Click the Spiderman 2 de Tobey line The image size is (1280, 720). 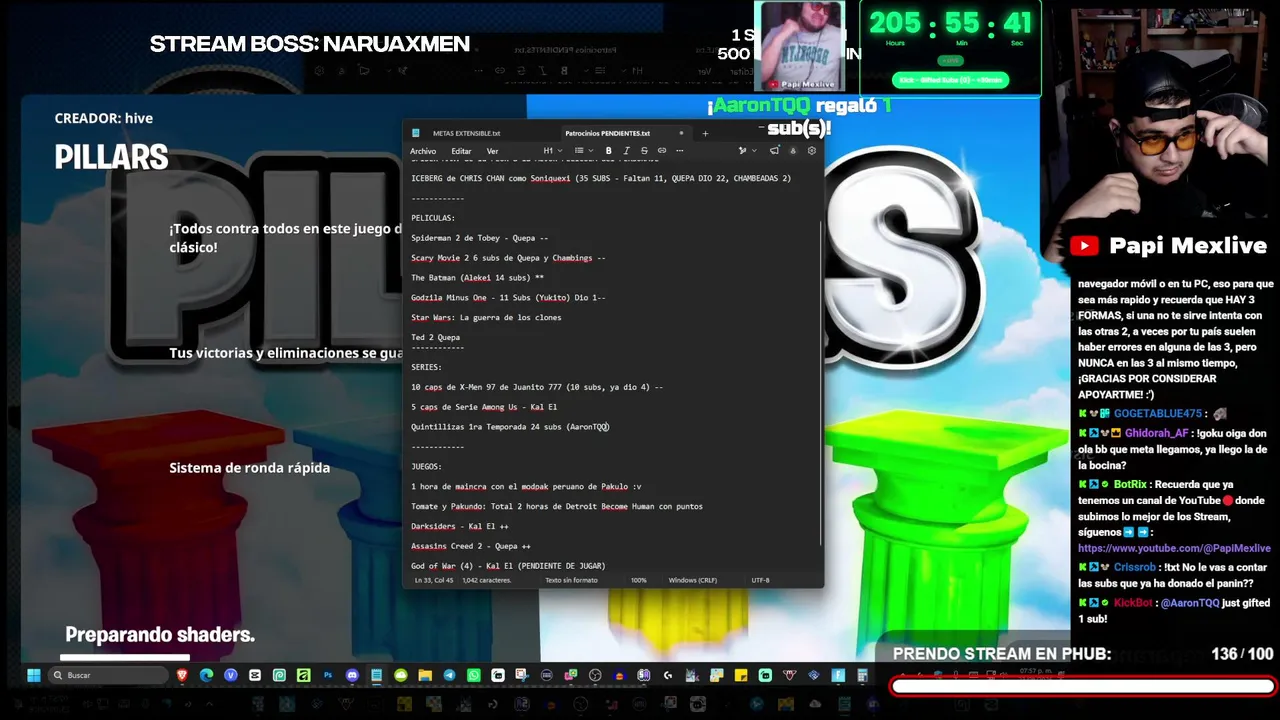pos(479,238)
